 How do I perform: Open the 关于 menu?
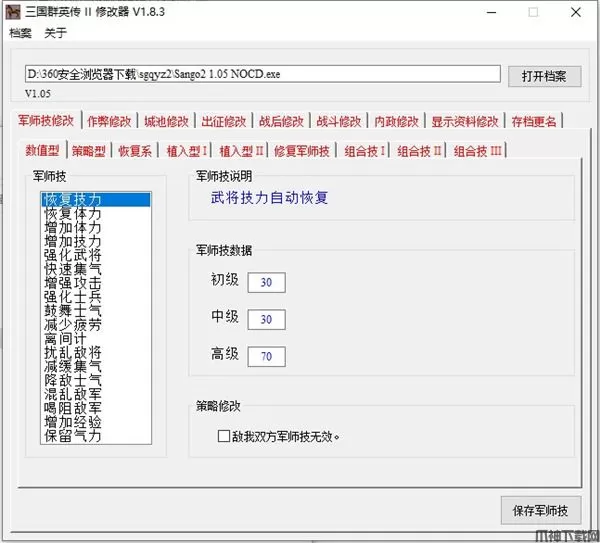[x=56, y=34]
